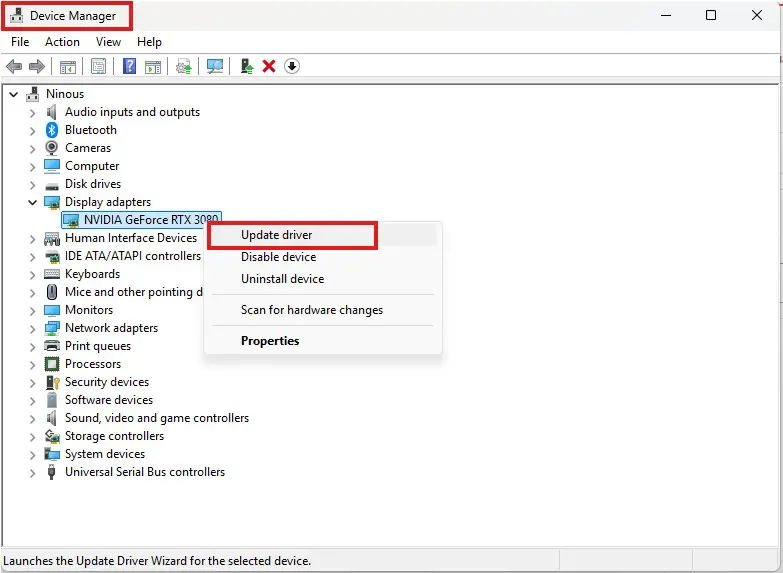Toggle the Show/Hide Console Tree toolbar icon
The height and width of the screenshot is (573, 783).
[x=68, y=66]
